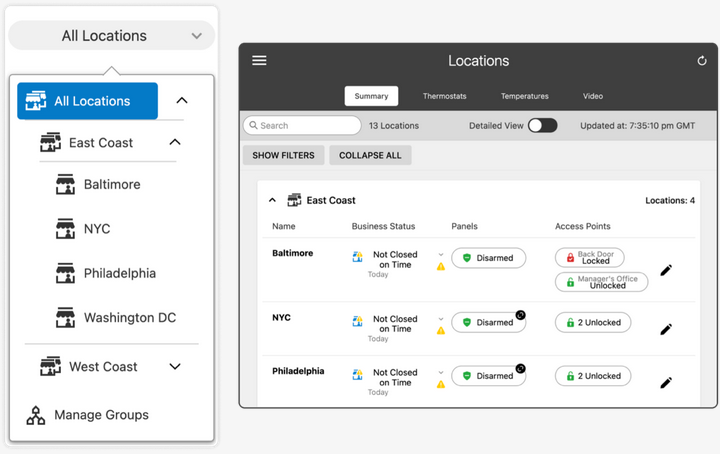Toggle the Detailed View switch
Image resolution: width=720 pixels, height=454 pixels.
(x=542, y=126)
